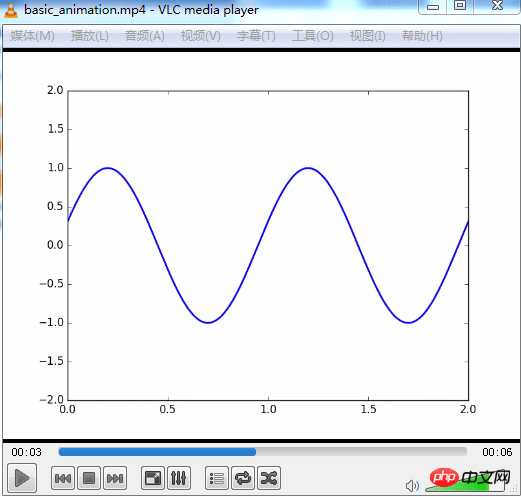Start playback with the Play button
Screen dimensions: 521x497
click(x=22, y=478)
